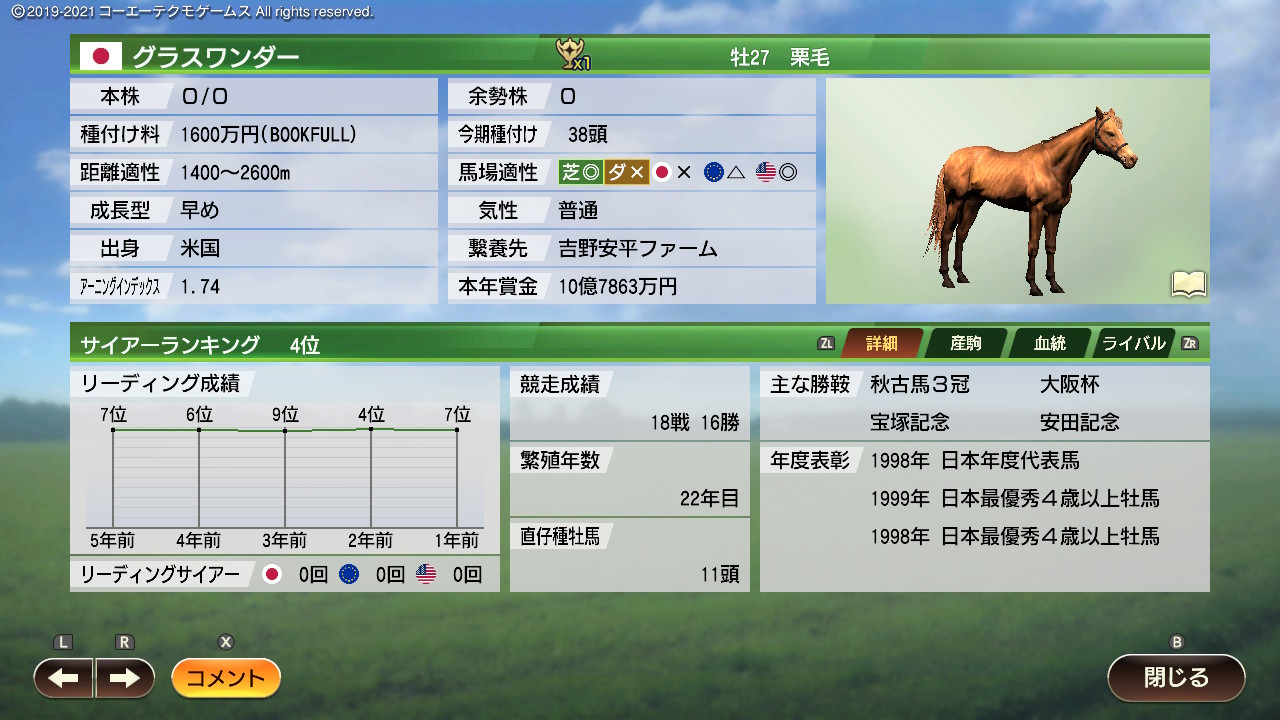
Task: Click the earning index value 1.74
Action: pyautogui.click(x=200, y=286)
